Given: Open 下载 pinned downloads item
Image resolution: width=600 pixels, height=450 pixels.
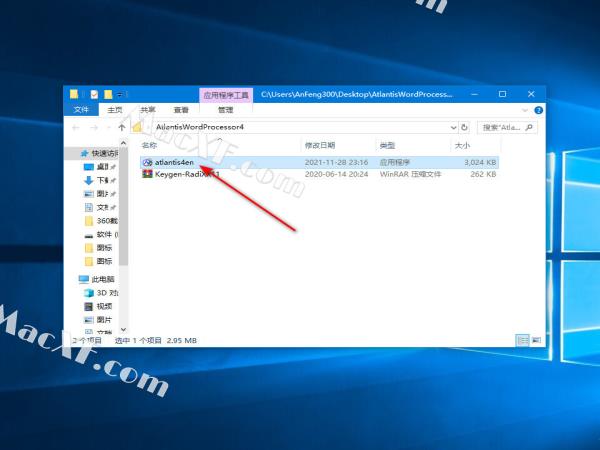Looking at the screenshot, I should 102,180.
